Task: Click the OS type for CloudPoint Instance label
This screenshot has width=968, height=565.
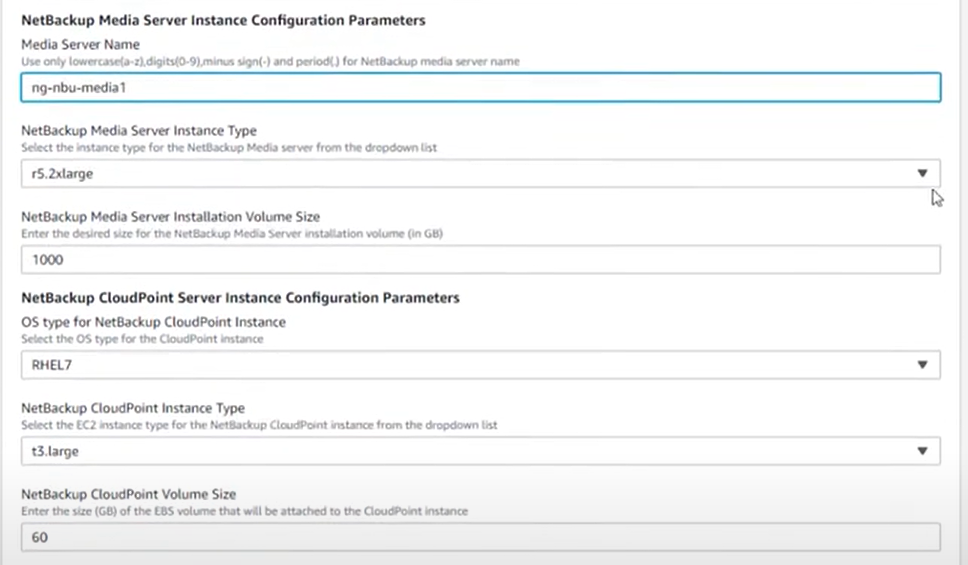Action: [153, 322]
